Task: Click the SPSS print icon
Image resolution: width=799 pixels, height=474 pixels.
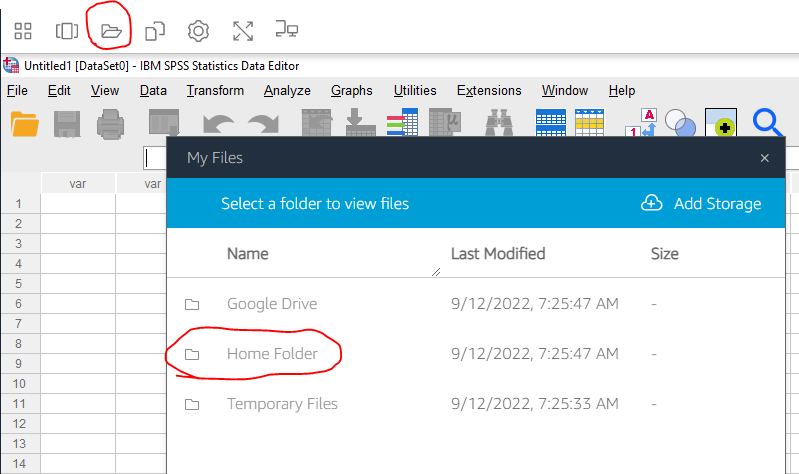Action: (110, 124)
